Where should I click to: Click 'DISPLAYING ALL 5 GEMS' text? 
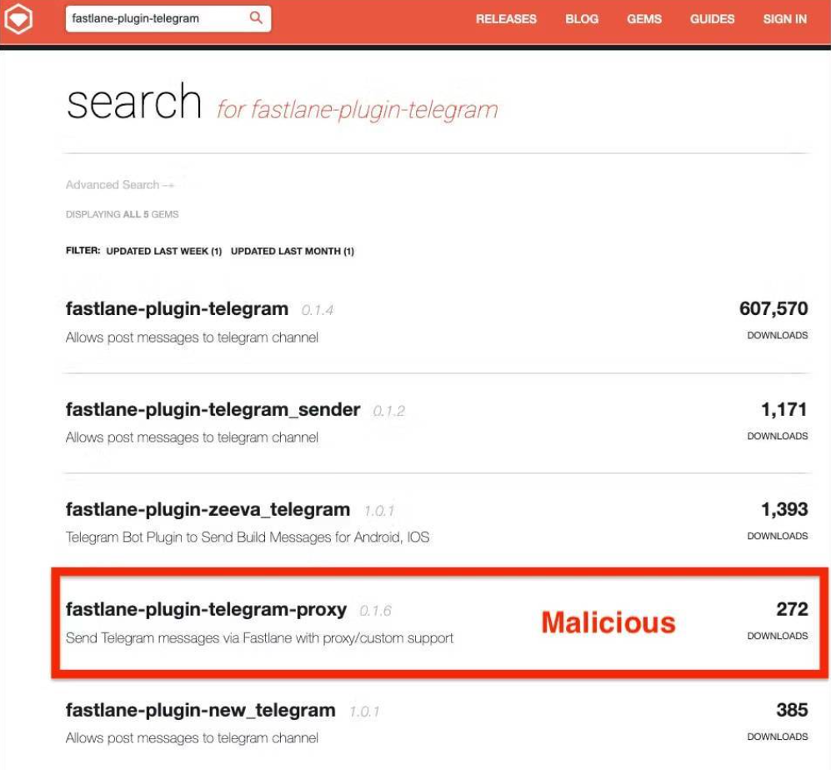click(122, 214)
